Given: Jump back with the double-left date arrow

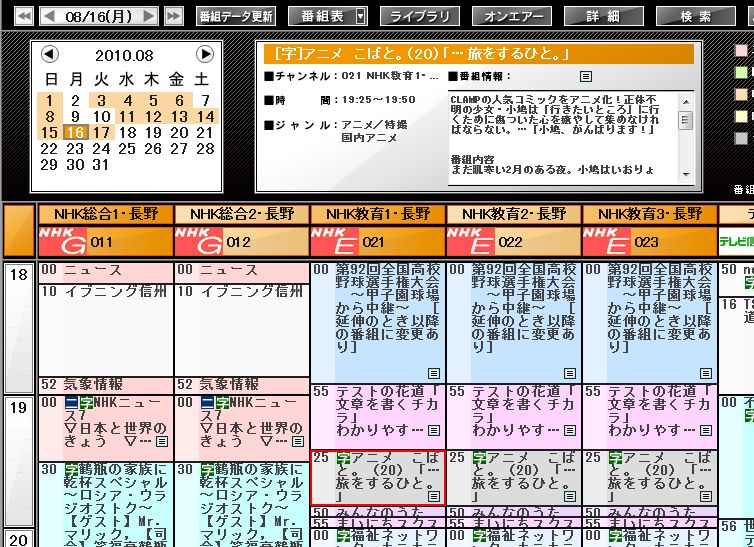Looking at the screenshot, I should pyautogui.click(x=24, y=16).
